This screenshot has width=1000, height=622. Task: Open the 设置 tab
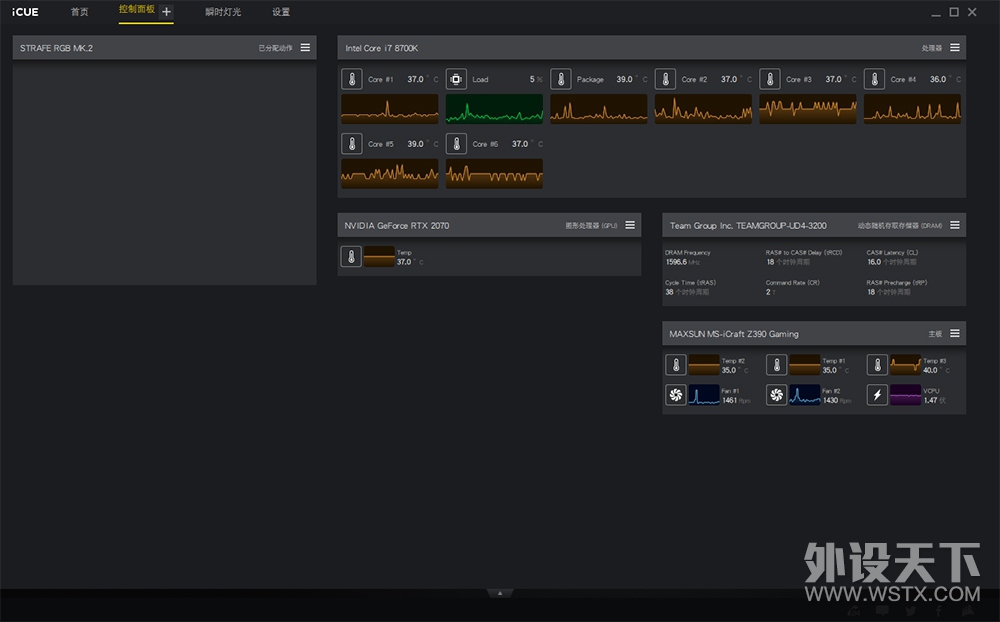pyautogui.click(x=281, y=12)
